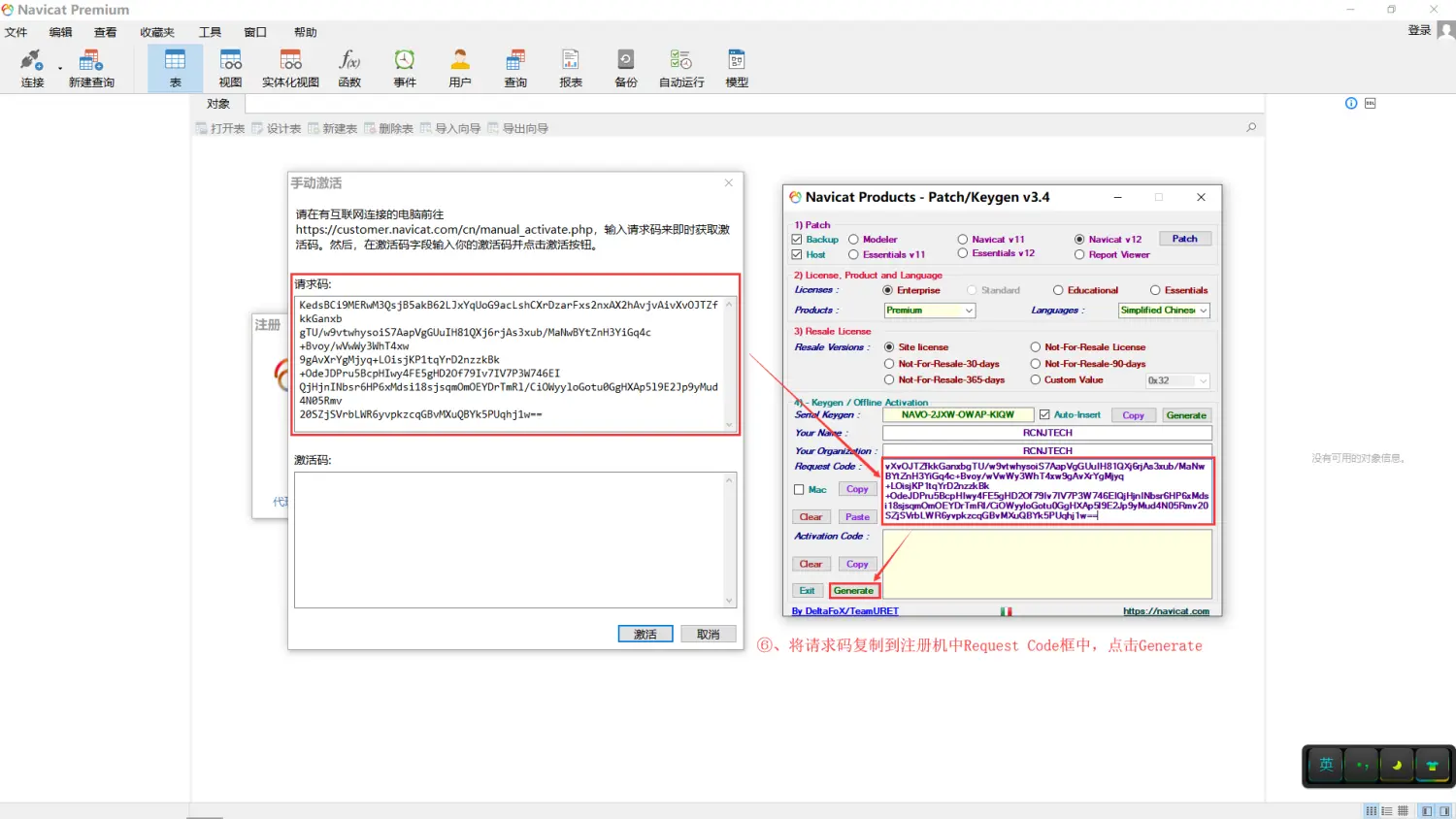The image size is (1456, 819).
Task: Open the 查询 (Query) toolbar icon
Action: tap(515, 68)
